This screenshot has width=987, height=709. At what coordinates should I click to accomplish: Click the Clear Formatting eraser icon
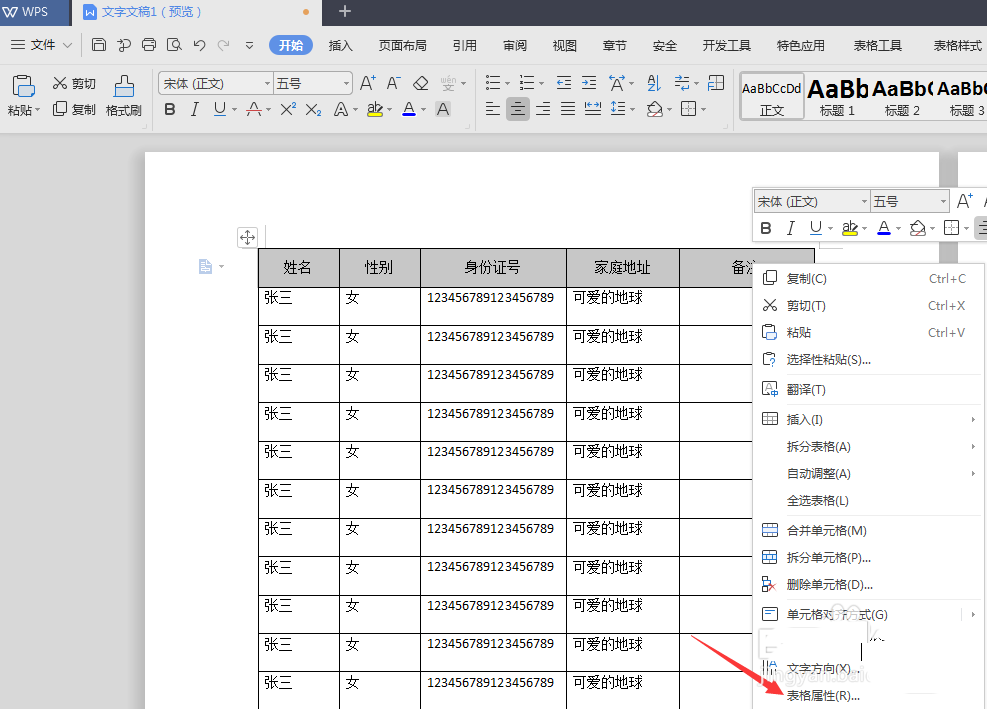click(x=420, y=83)
